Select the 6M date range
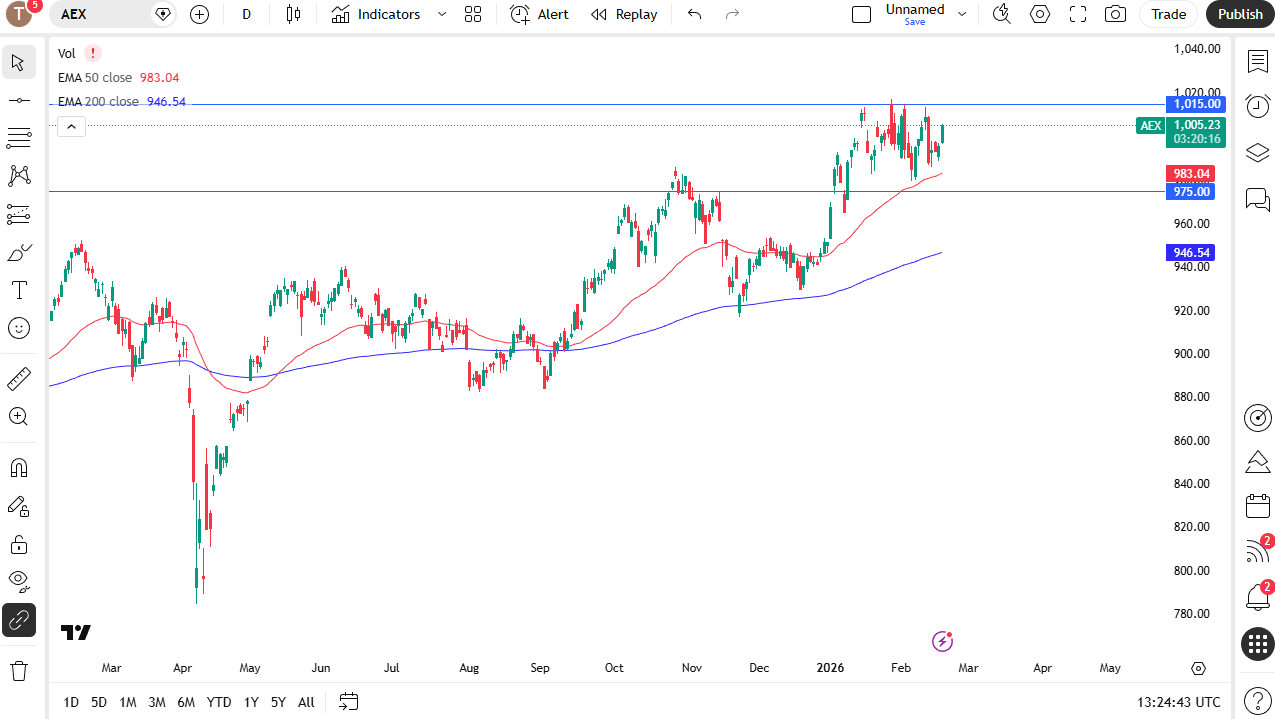Viewport: 1275px width, 719px height. [x=186, y=702]
